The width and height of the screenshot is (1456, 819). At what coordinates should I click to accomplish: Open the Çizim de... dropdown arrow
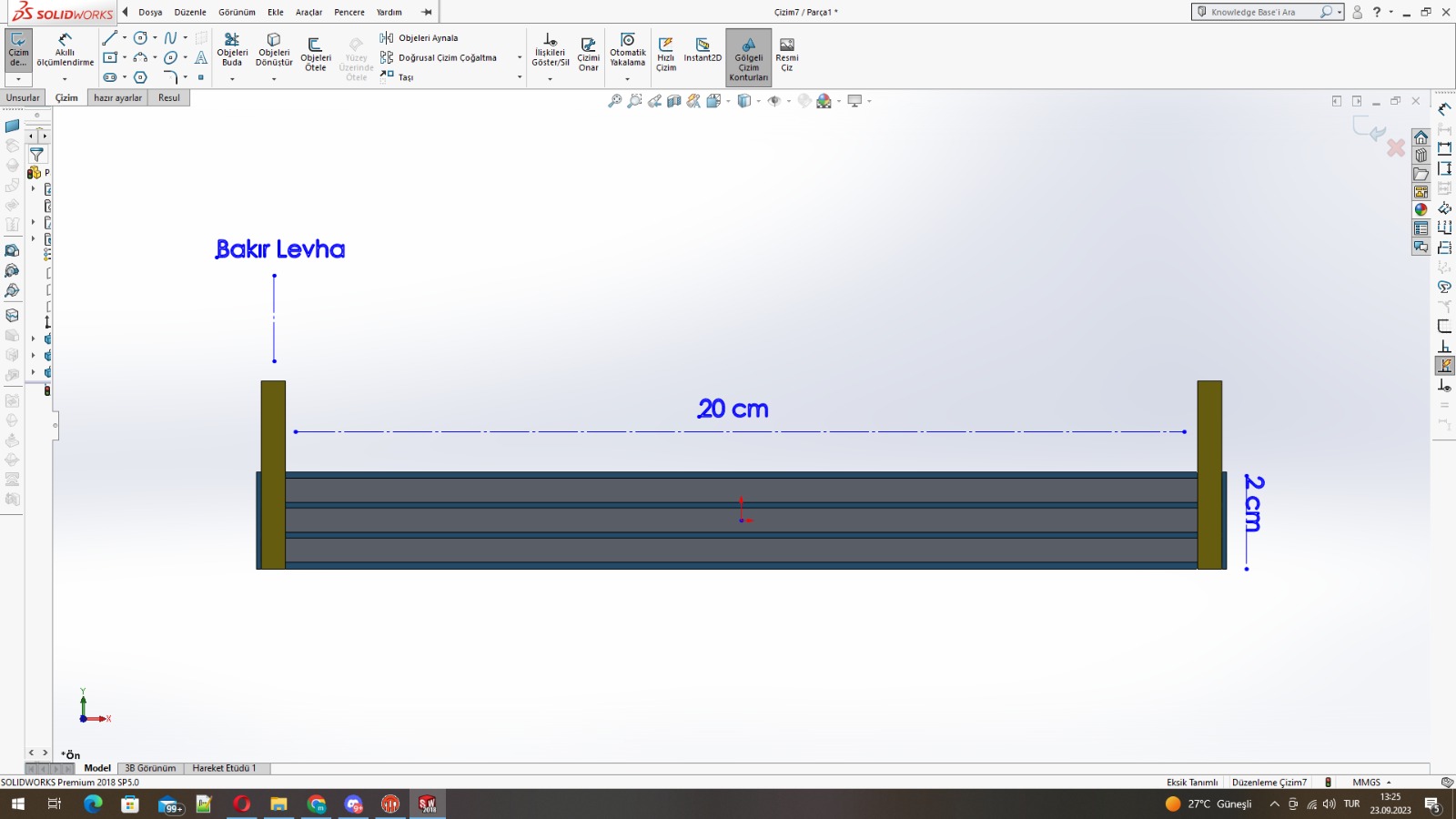(x=18, y=79)
